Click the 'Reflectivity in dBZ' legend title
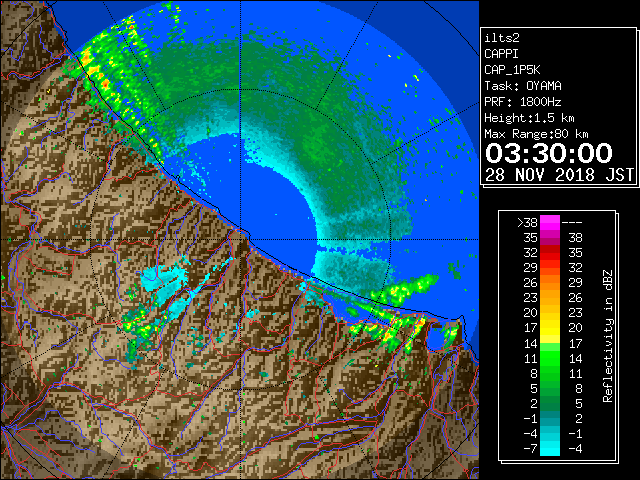640x480 pixels. point(608,336)
